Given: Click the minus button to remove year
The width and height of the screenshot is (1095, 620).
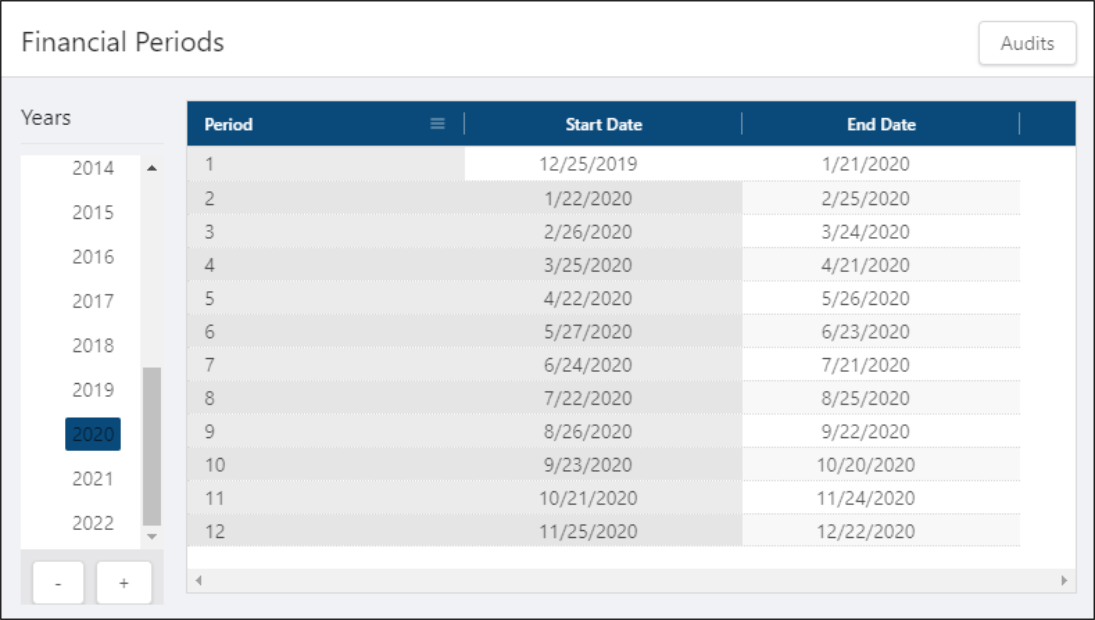Looking at the screenshot, I should click(x=58, y=583).
